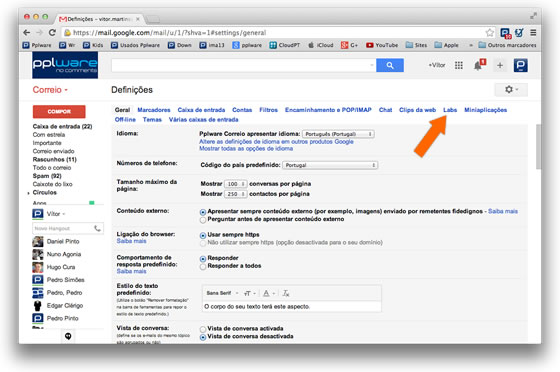
Task: Open the text size dropdown
Action: click(x=250, y=293)
